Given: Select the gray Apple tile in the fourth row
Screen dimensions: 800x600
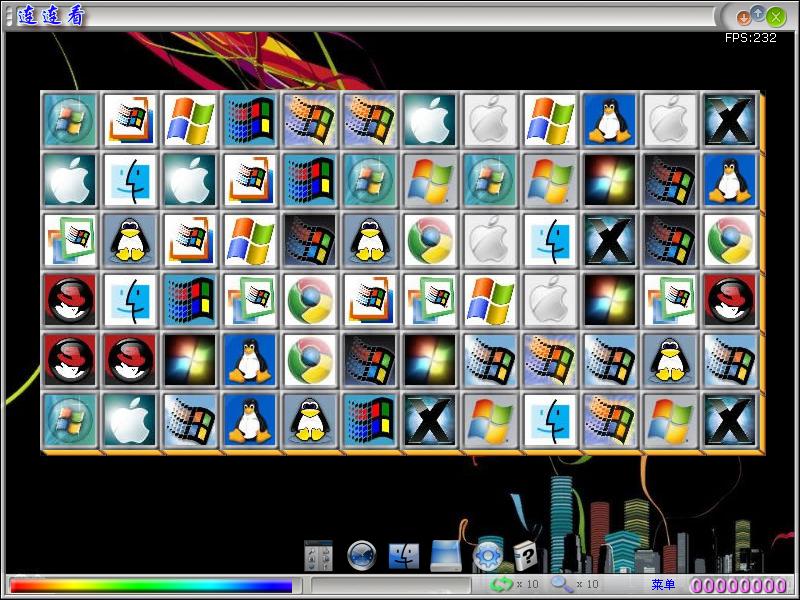Looking at the screenshot, I should coord(550,300).
